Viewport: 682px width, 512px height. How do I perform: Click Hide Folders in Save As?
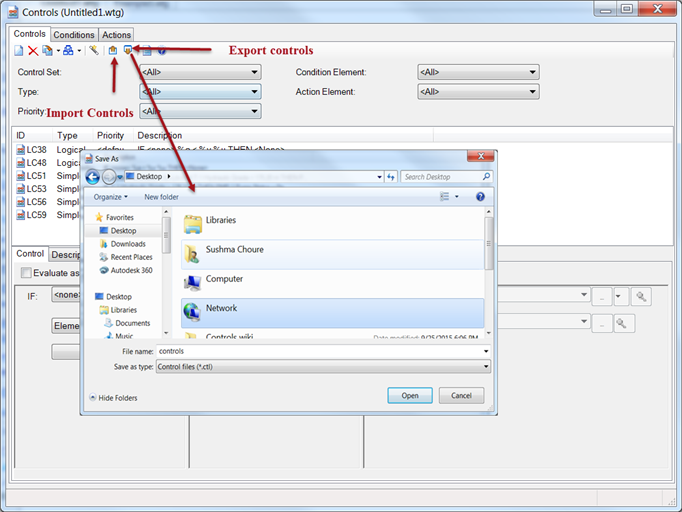pyautogui.click(x=113, y=398)
